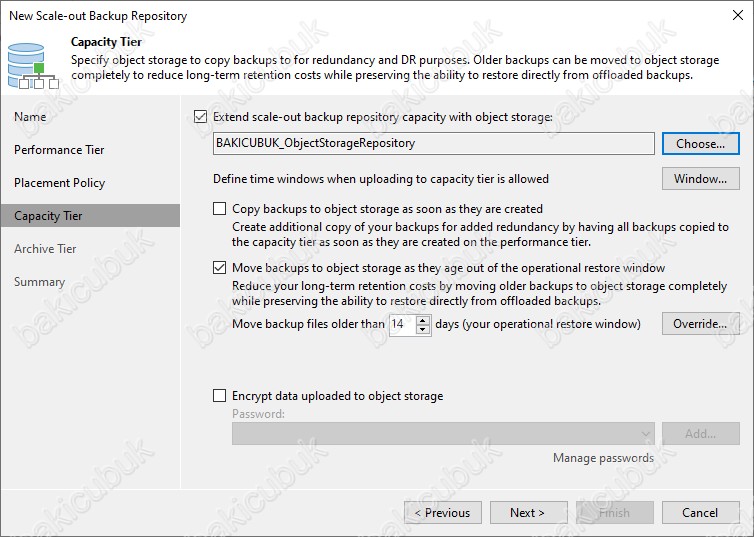The height and width of the screenshot is (537, 754).
Task: Click the scale-out repository database icon
Action: tap(33, 66)
